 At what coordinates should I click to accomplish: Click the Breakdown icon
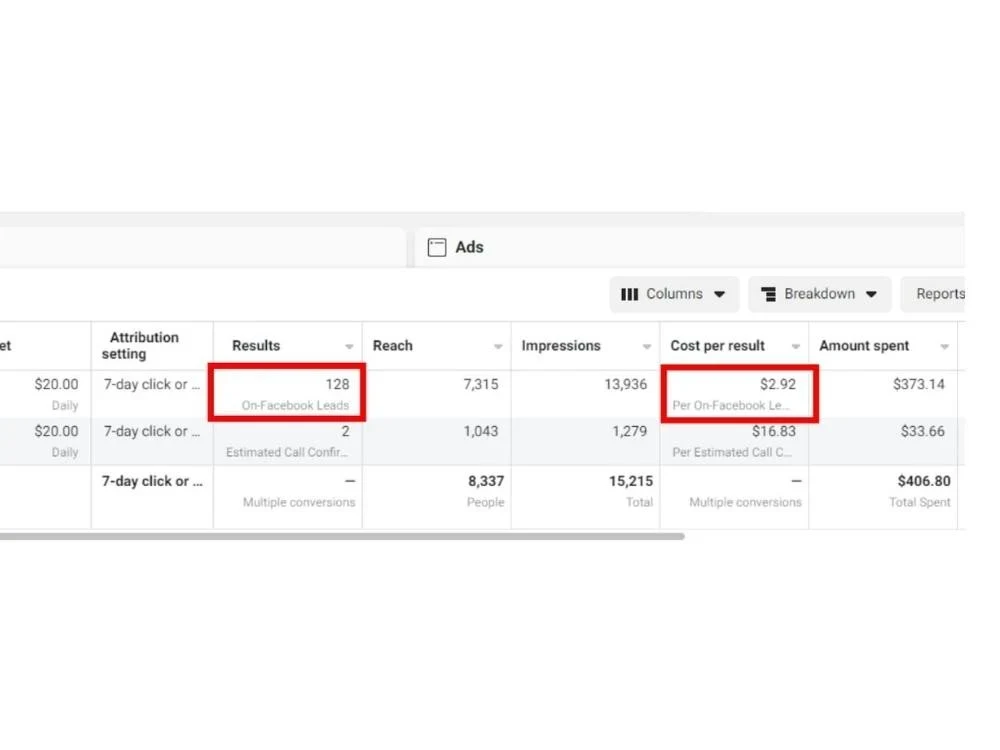pyautogui.click(x=768, y=294)
